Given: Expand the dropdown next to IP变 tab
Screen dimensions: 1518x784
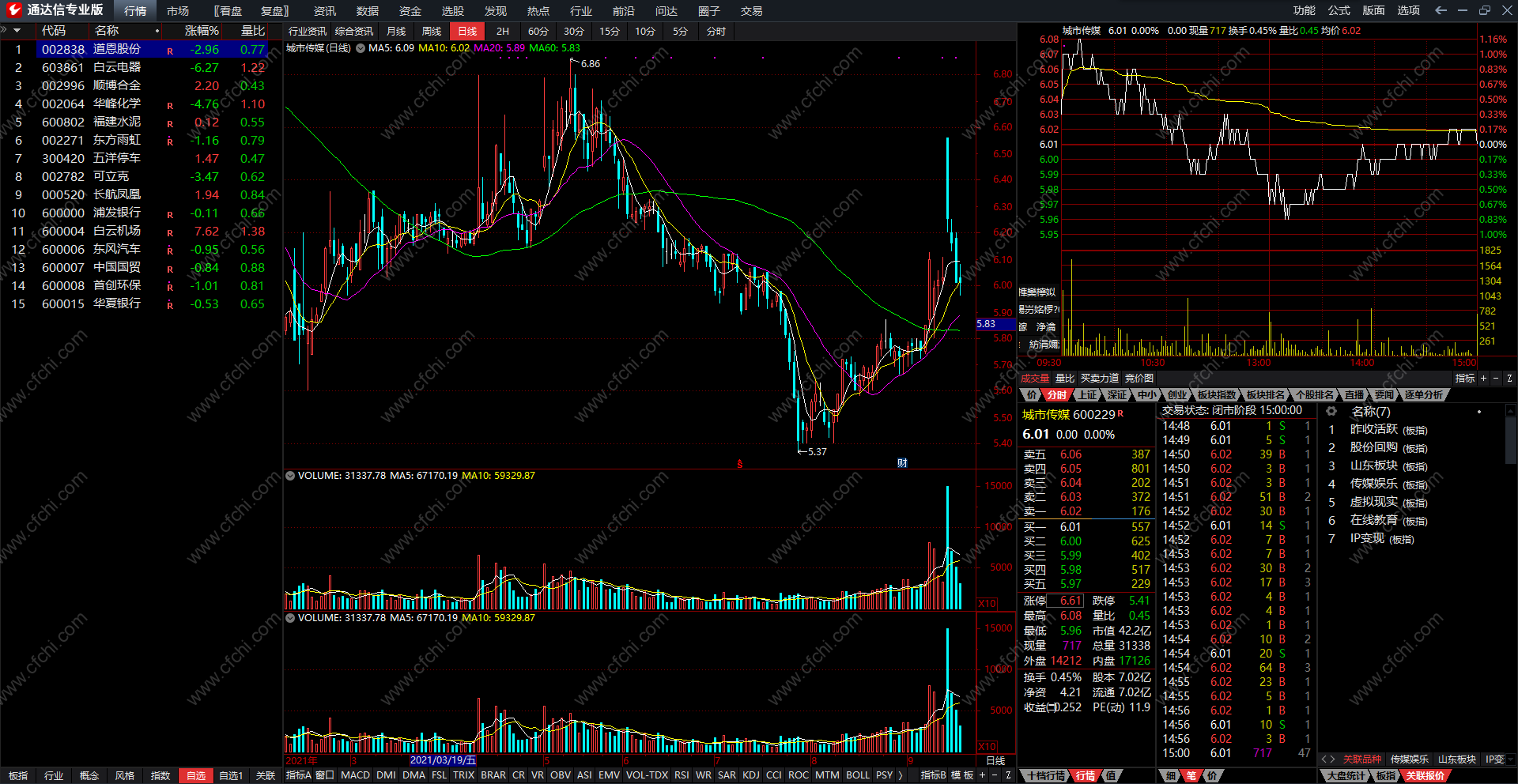Looking at the screenshot, I should tap(1510, 759).
